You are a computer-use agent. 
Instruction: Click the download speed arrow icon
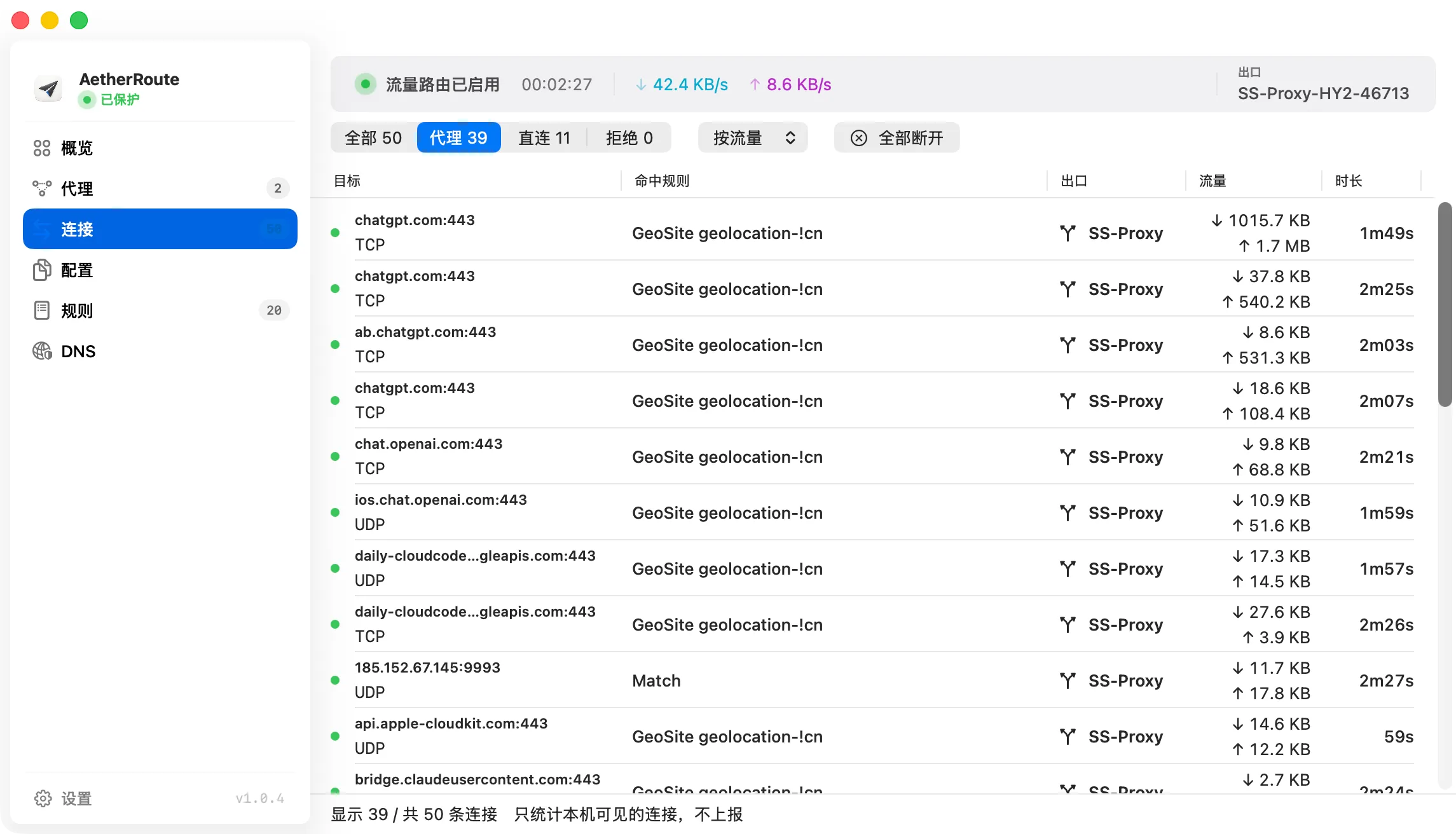click(x=641, y=85)
